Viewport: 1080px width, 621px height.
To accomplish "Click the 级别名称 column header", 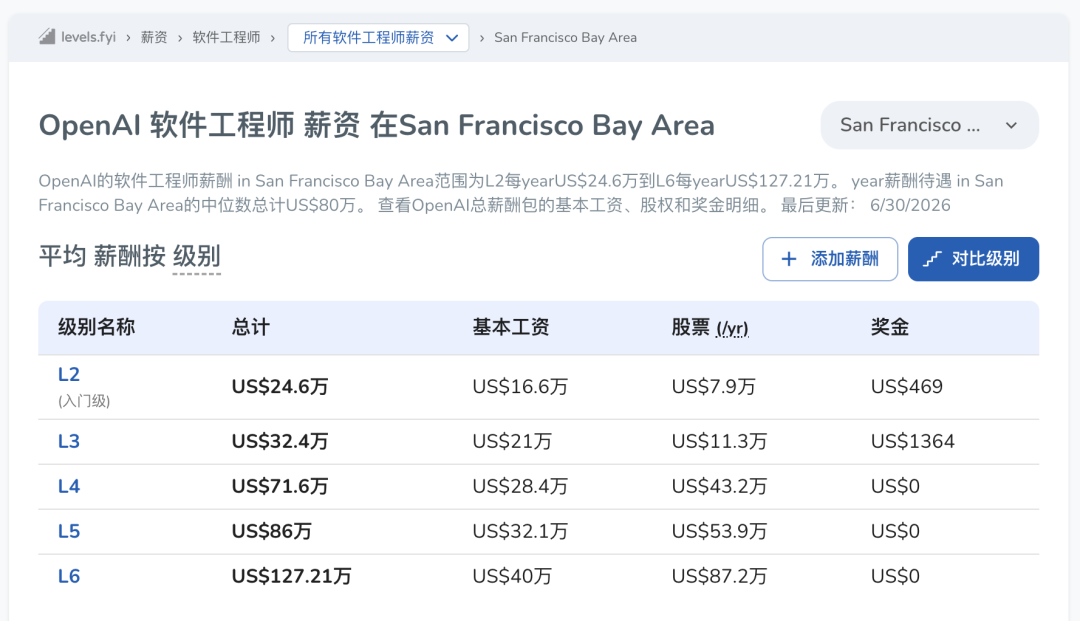I will pos(96,327).
